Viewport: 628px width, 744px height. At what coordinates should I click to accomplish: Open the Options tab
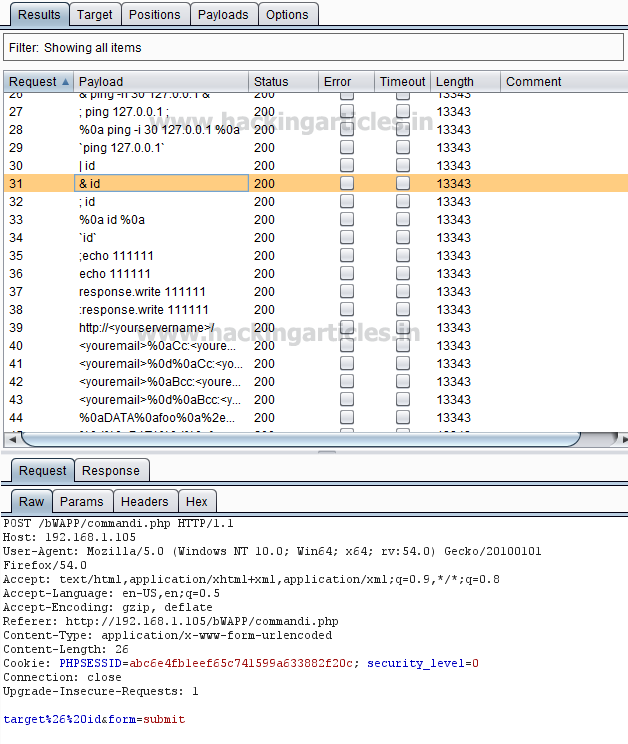tap(287, 15)
